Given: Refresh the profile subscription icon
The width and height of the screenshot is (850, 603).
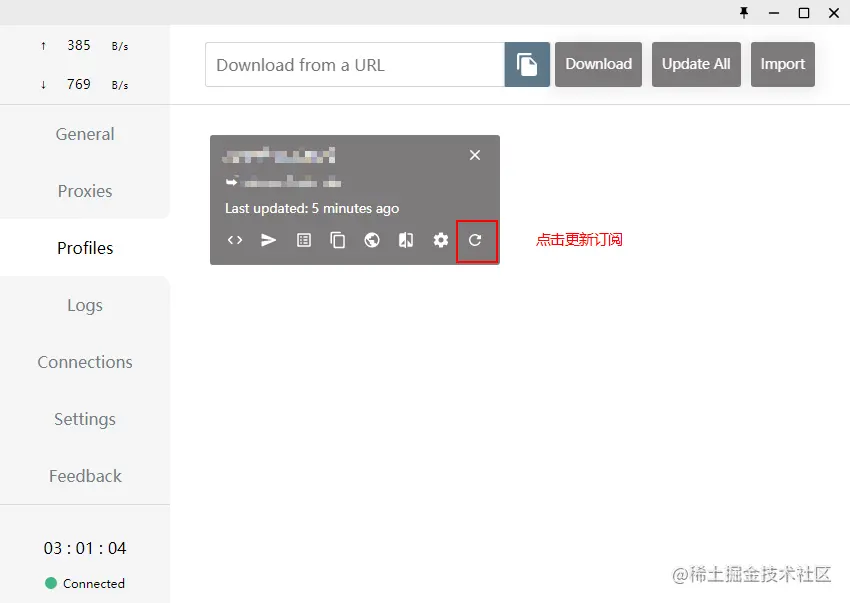Looking at the screenshot, I should point(475,240).
